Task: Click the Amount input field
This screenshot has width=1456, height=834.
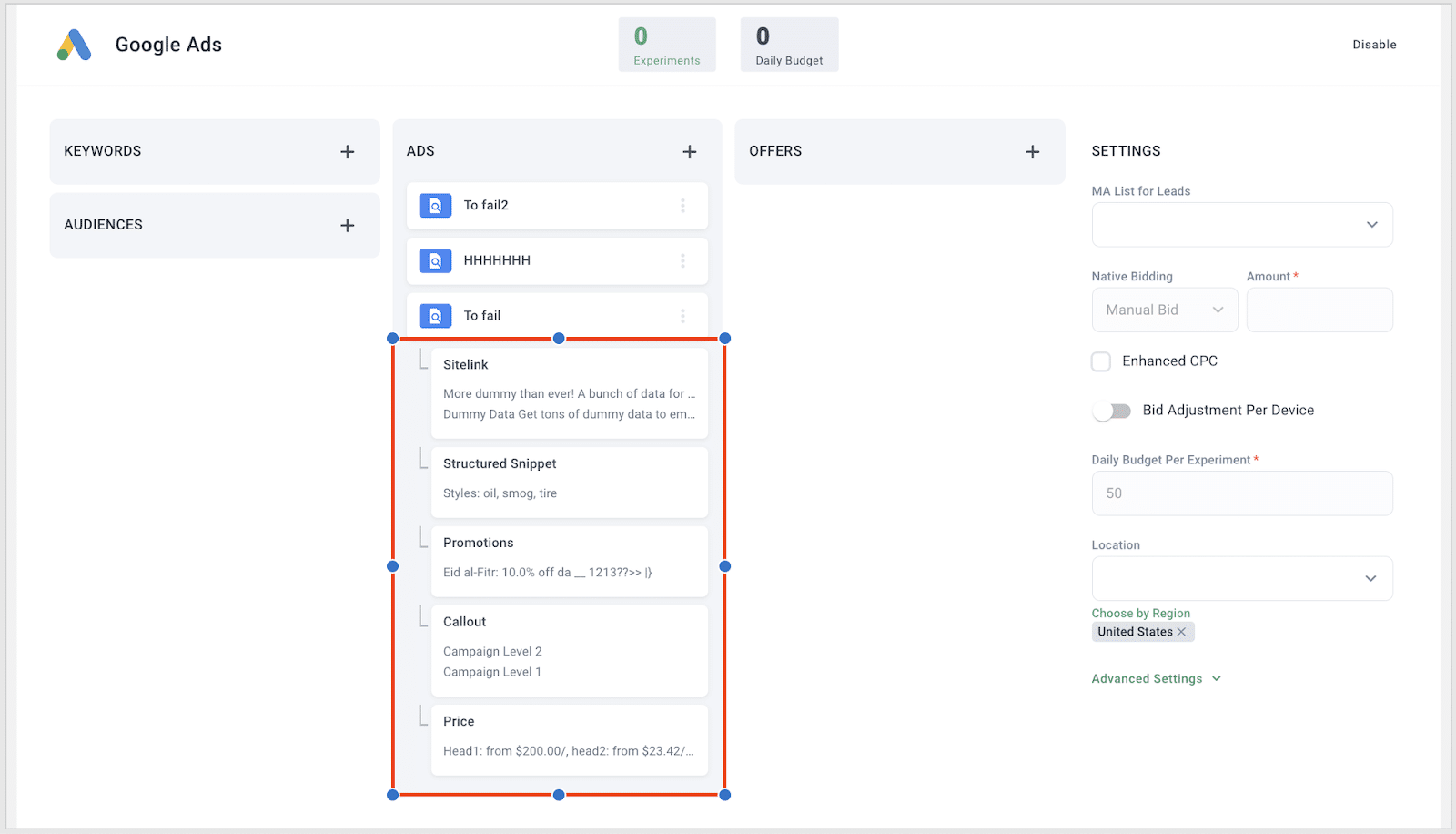Action: coord(1319,310)
